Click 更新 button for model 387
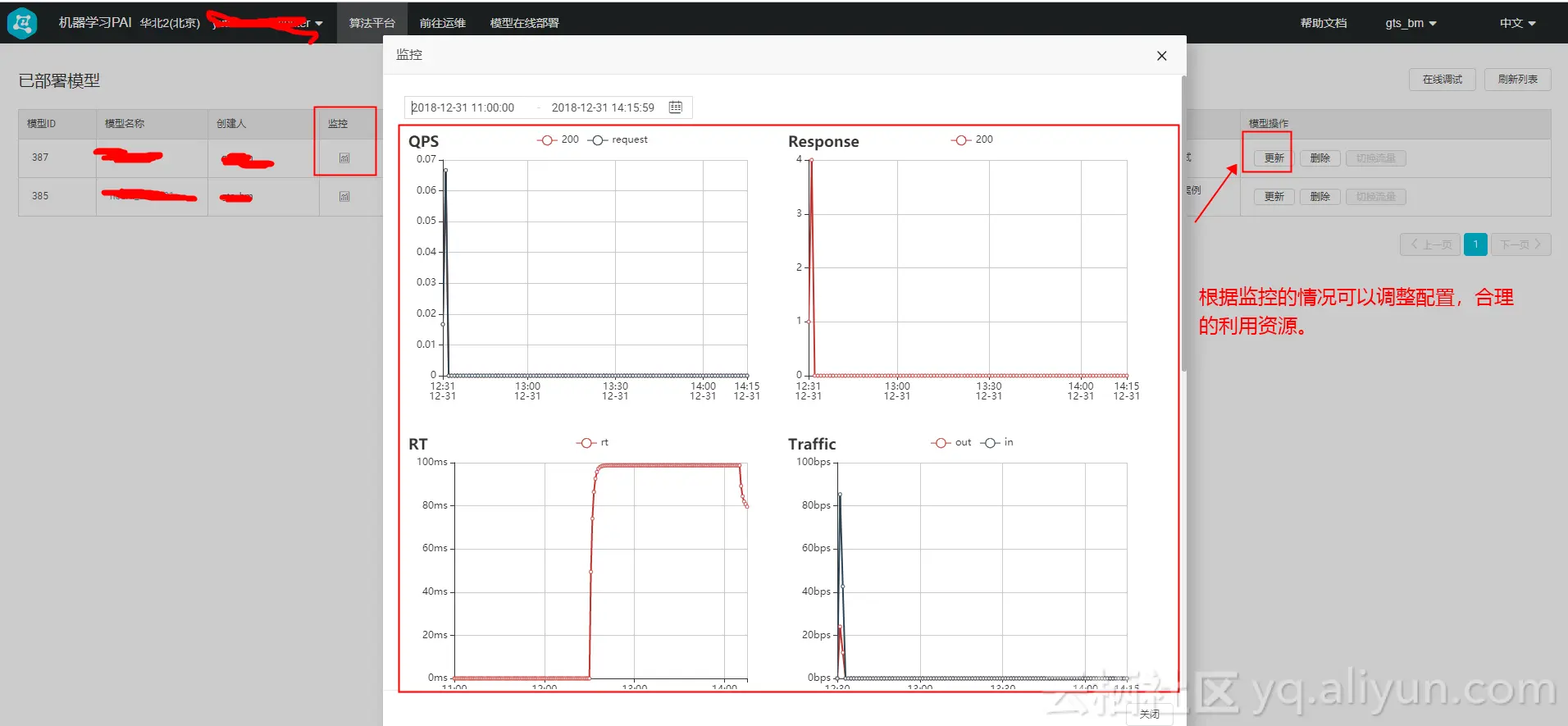 [1274, 158]
